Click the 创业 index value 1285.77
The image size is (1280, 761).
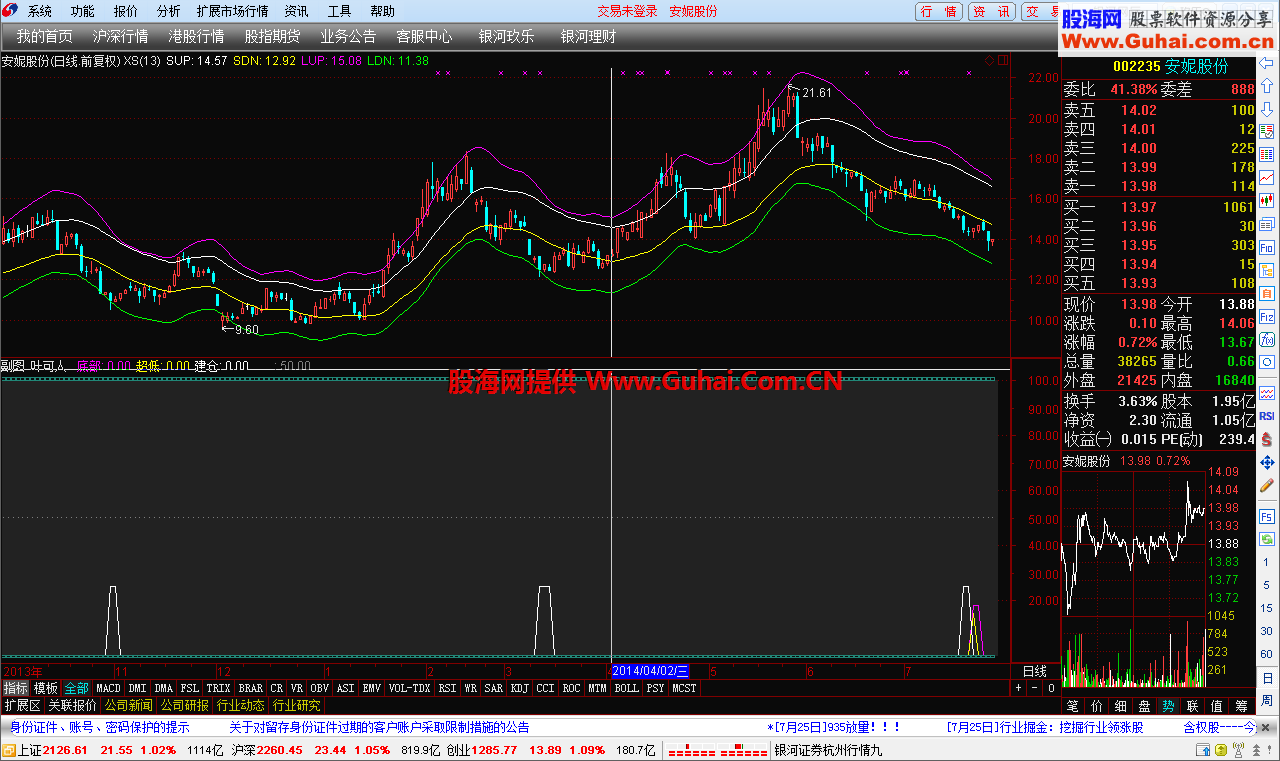coord(495,750)
